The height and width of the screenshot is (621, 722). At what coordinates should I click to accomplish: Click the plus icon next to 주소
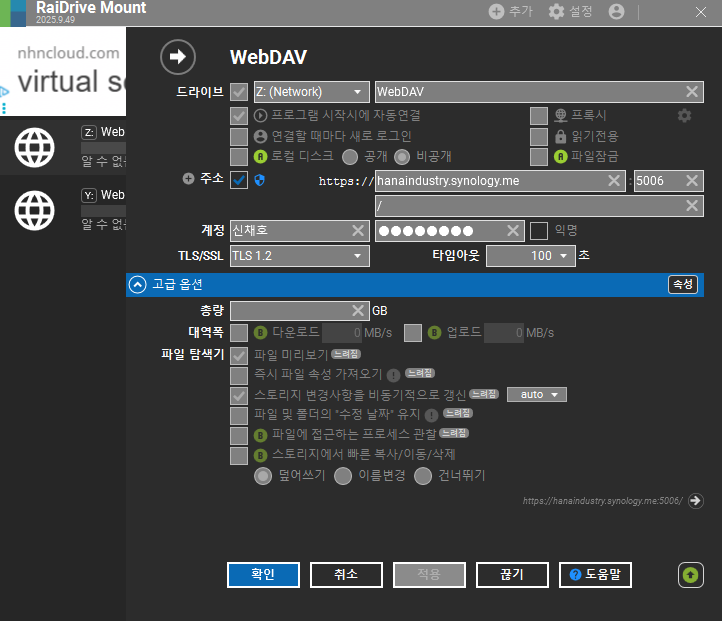(x=188, y=179)
